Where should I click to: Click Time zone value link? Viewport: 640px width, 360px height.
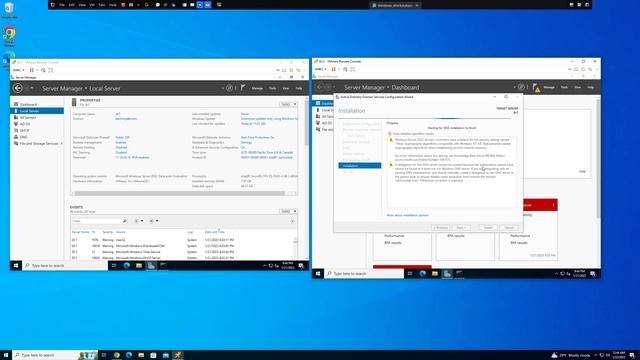(267, 152)
